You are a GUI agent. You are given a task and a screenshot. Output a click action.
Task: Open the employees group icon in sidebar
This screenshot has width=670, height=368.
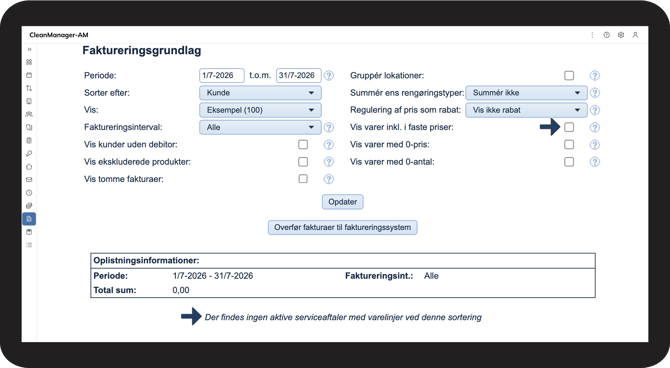(29, 114)
